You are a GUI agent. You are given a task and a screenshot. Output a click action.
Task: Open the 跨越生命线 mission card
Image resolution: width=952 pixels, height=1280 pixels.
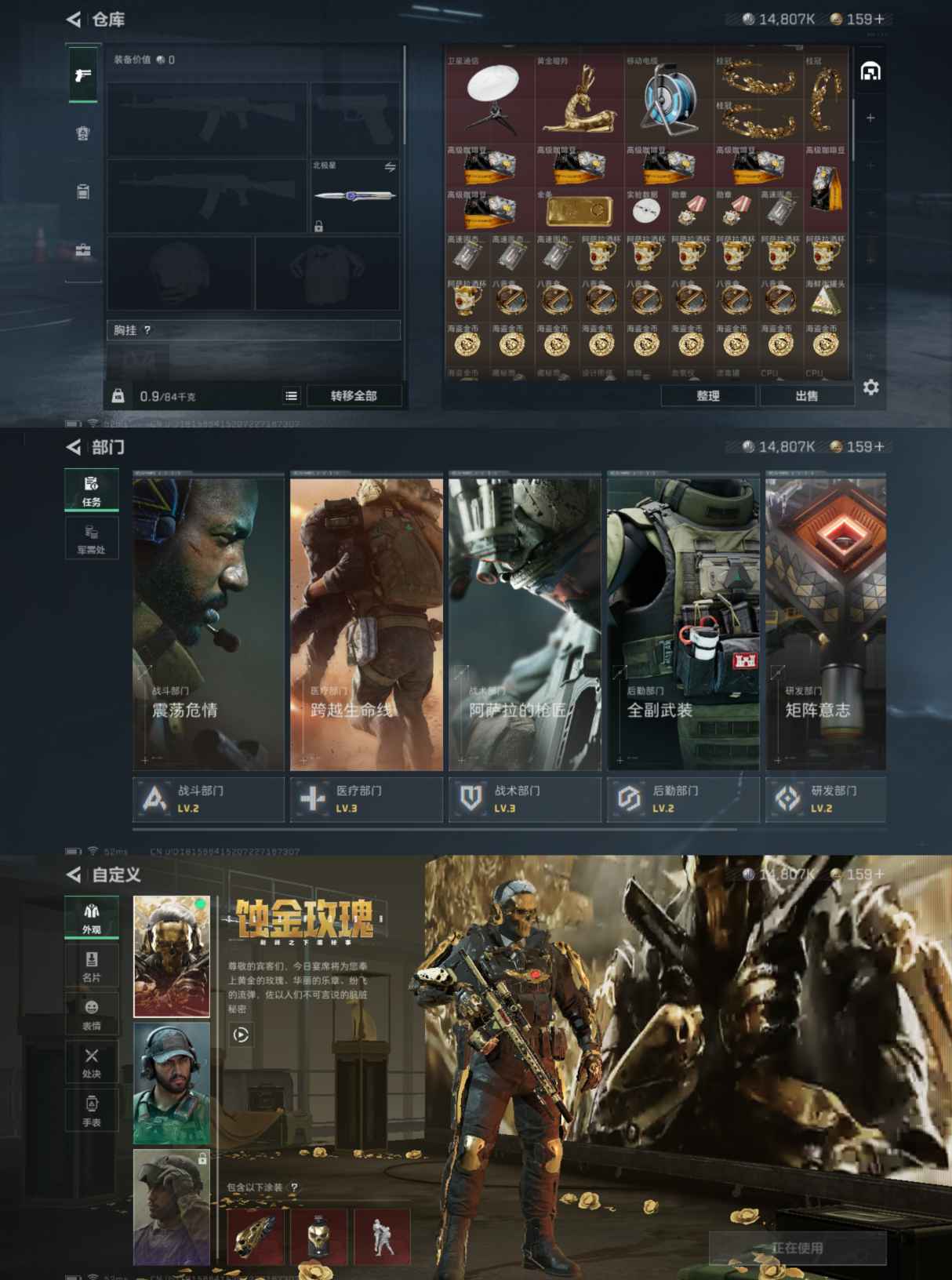click(x=366, y=624)
